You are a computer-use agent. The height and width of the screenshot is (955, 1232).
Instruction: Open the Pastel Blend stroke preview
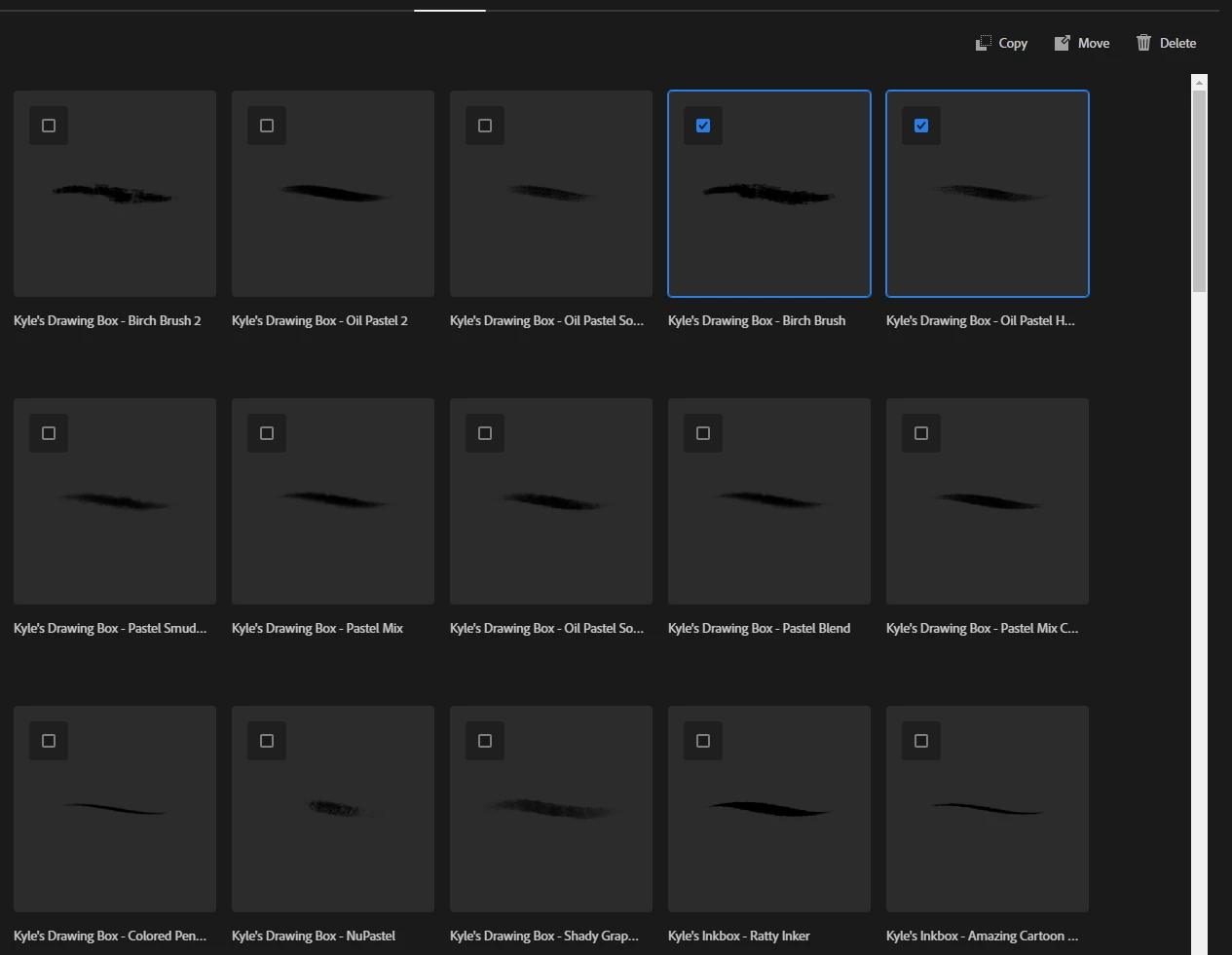(769, 501)
